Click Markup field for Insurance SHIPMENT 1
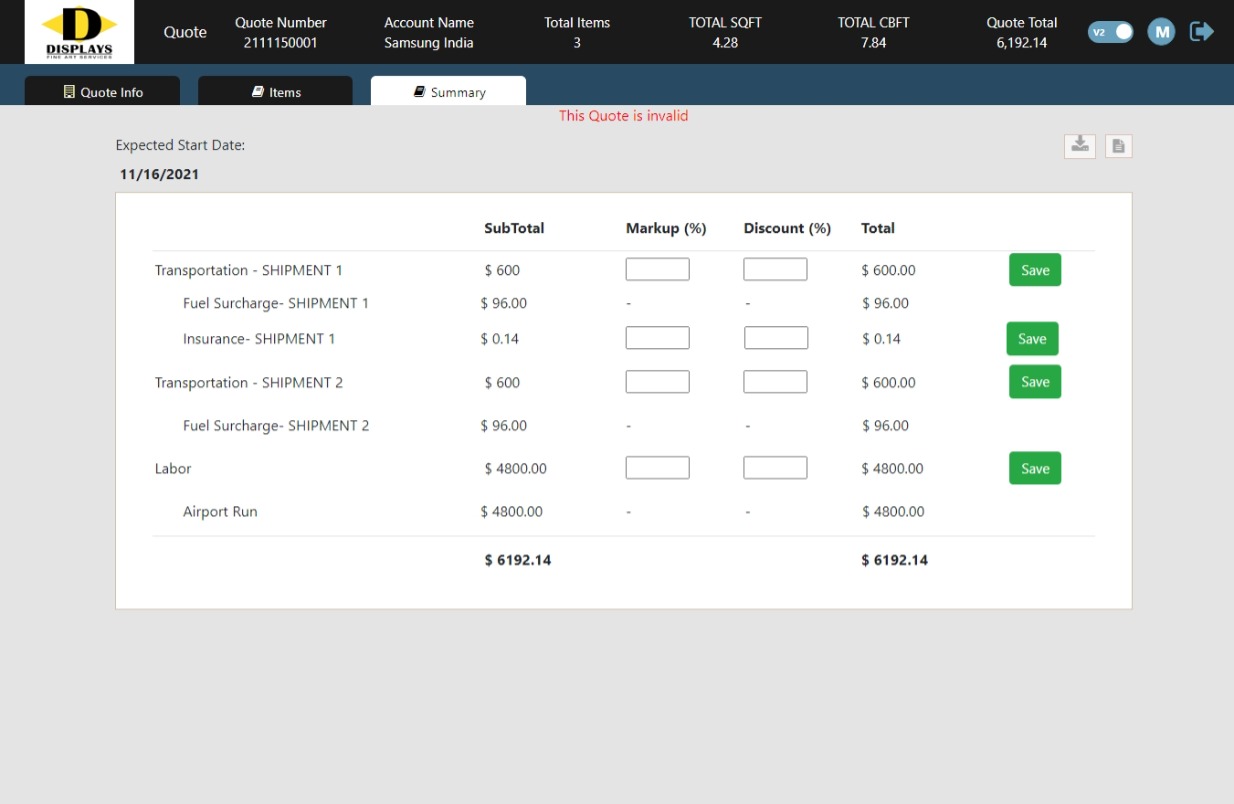This screenshot has height=804, width=1234. point(657,338)
